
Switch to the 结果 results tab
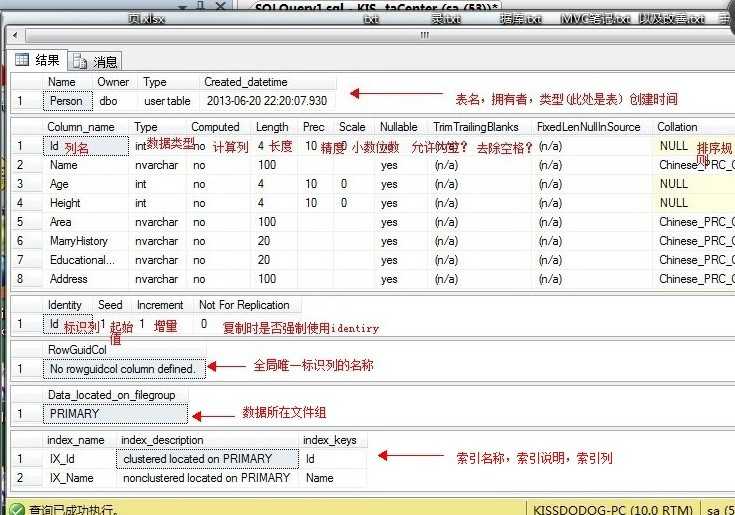37,60
